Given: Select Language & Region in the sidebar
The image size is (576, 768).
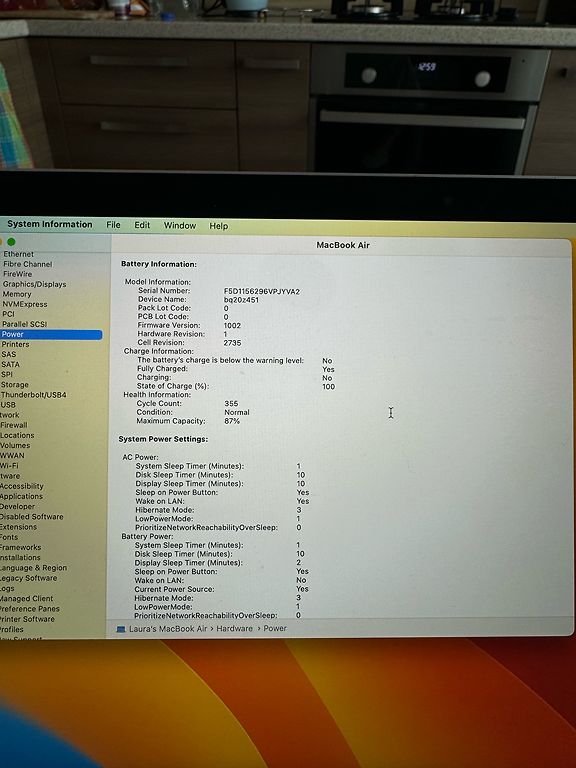Looking at the screenshot, I should (x=33, y=568).
